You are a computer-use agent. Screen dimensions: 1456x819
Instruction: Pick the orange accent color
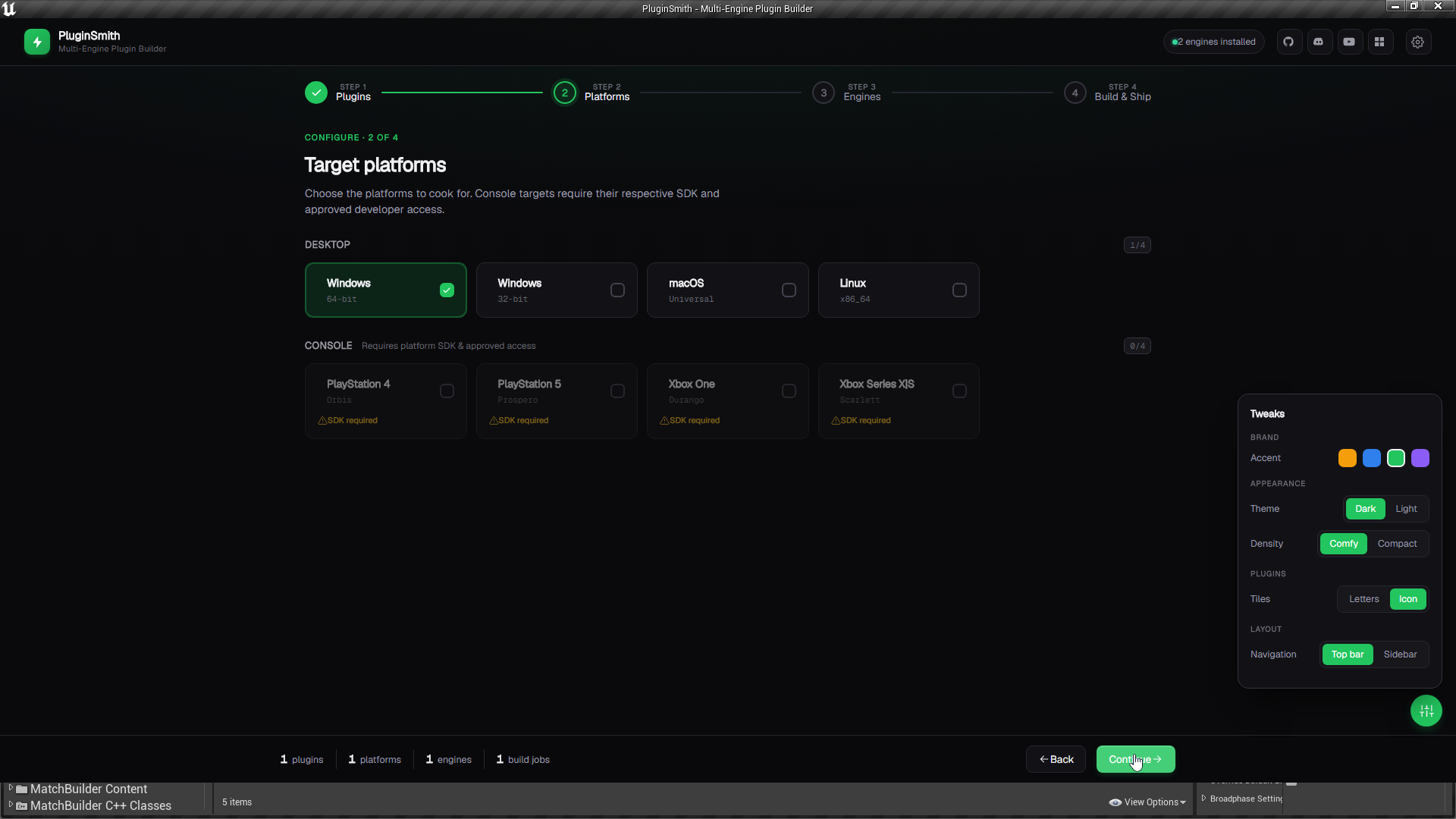1348,458
